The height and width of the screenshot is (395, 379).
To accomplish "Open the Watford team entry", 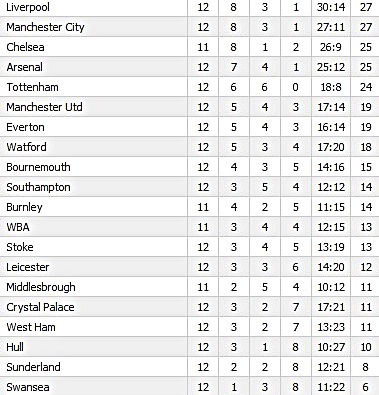I will tap(26, 147).
